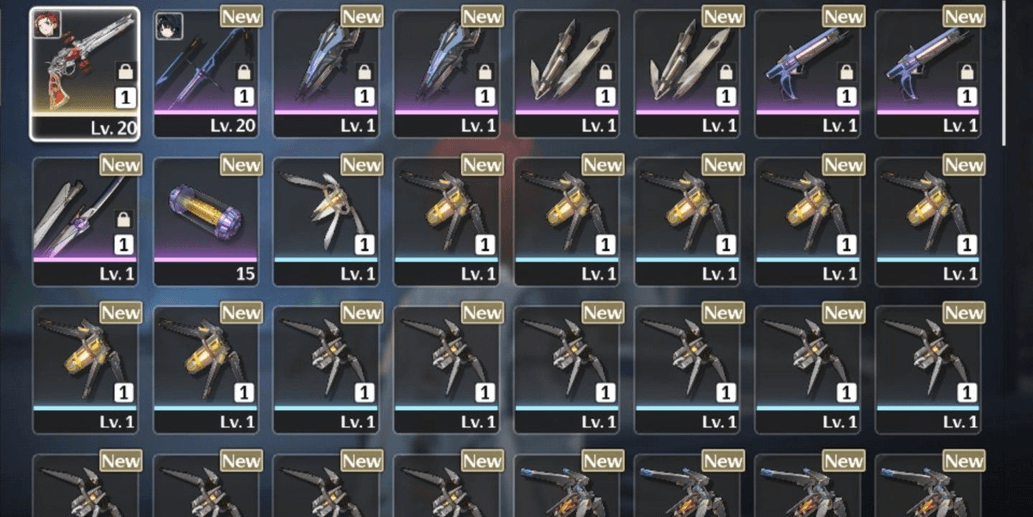Click the inventory scrollbar on the right edge

click(x=1004, y=72)
